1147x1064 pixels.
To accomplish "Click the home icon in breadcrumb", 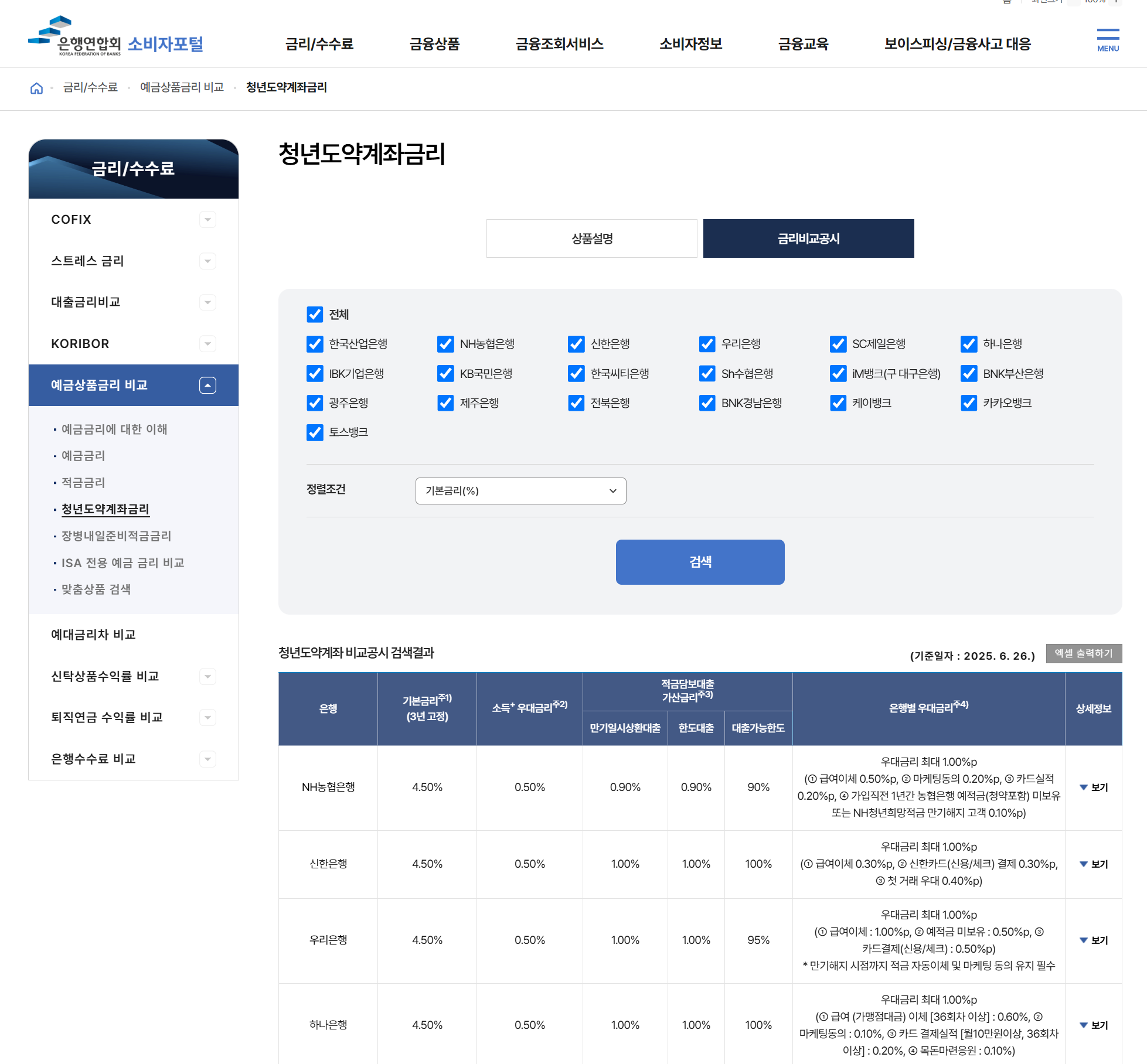I will 36,88.
